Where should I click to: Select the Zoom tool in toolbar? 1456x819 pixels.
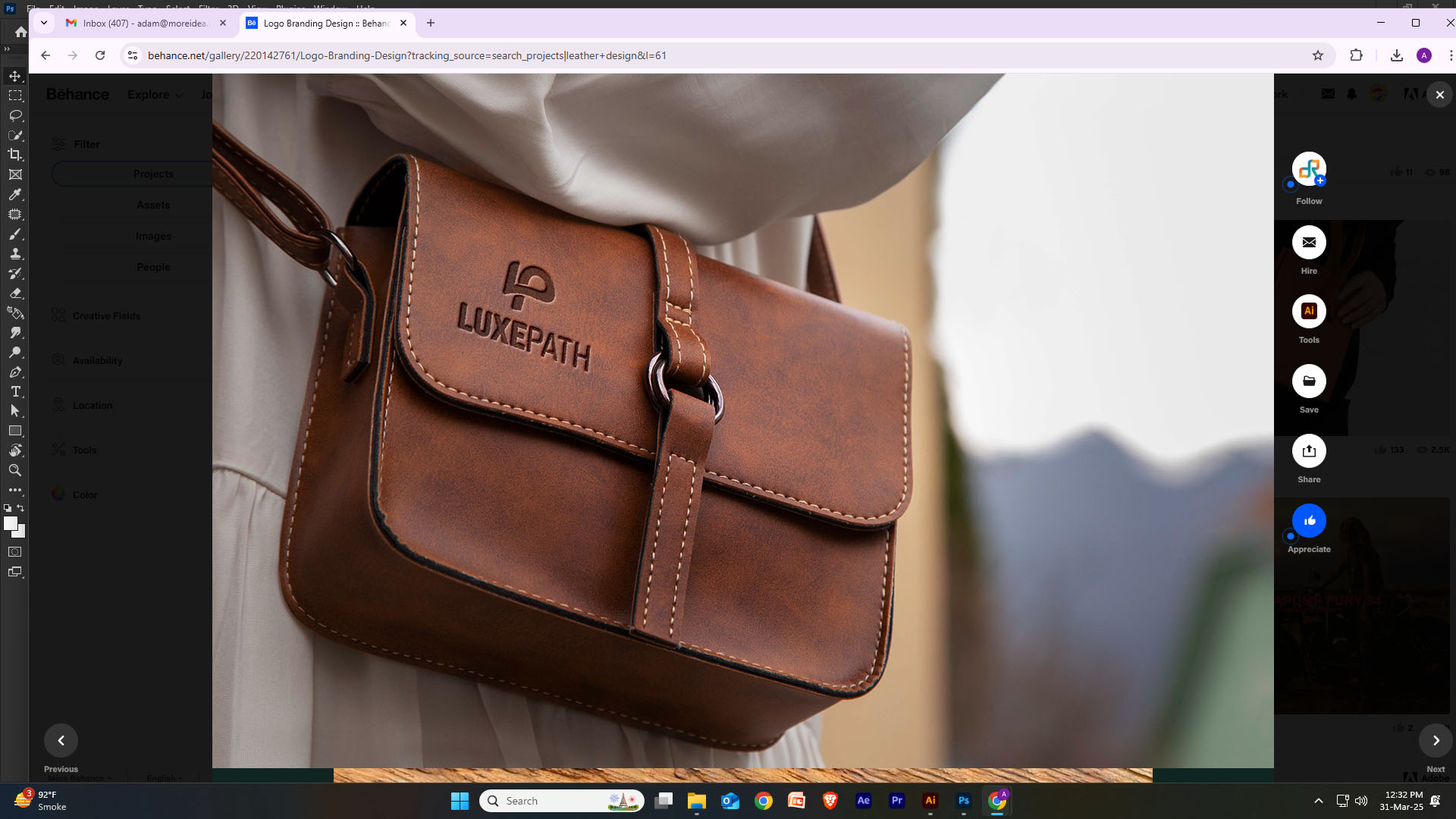click(15, 470)
